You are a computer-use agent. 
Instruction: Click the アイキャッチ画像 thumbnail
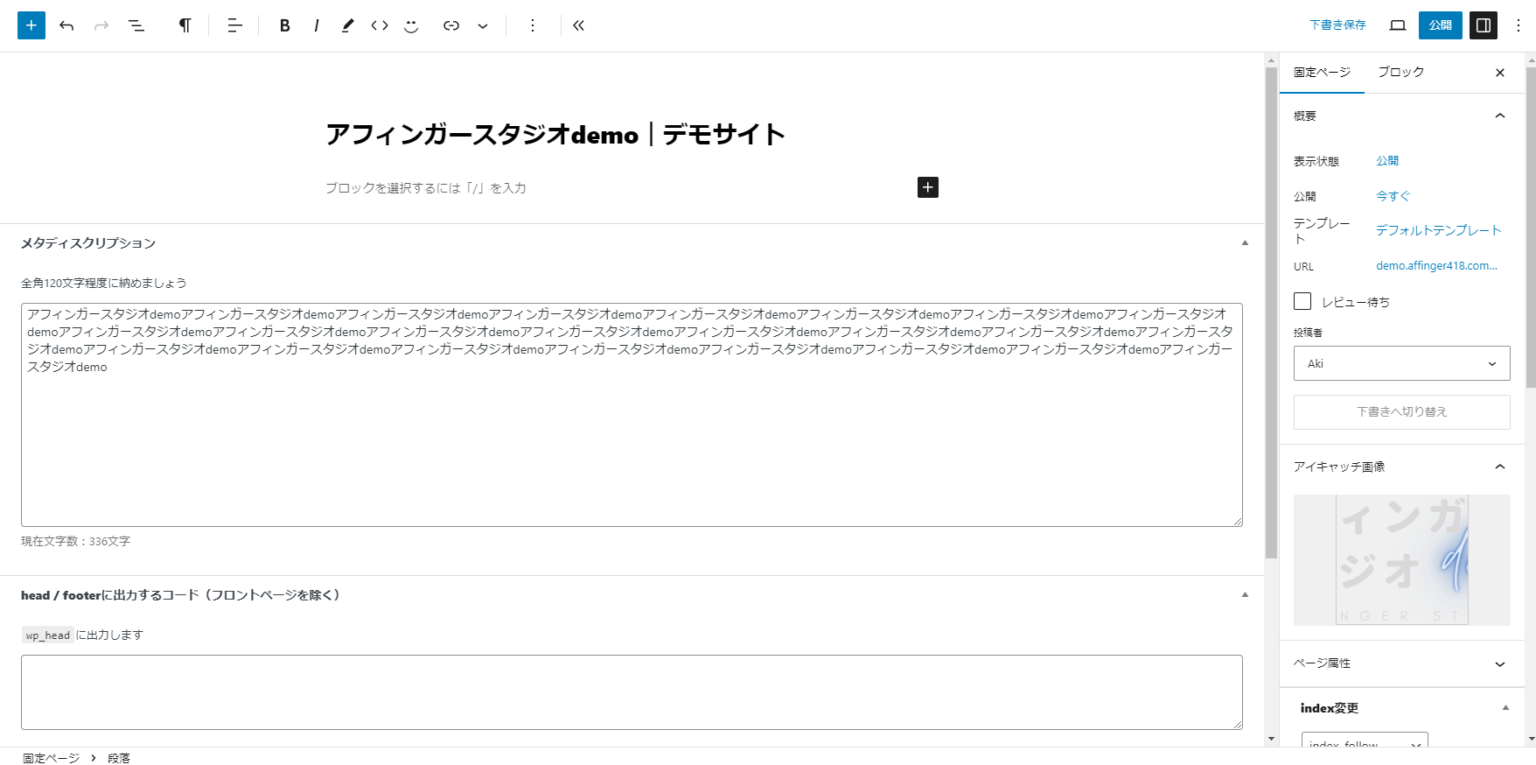point(1401,560)
